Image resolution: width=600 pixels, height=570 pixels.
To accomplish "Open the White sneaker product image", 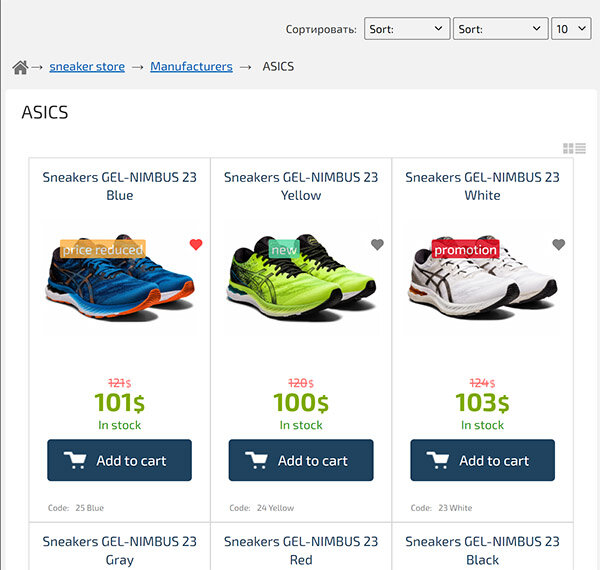I will point(482,283).
